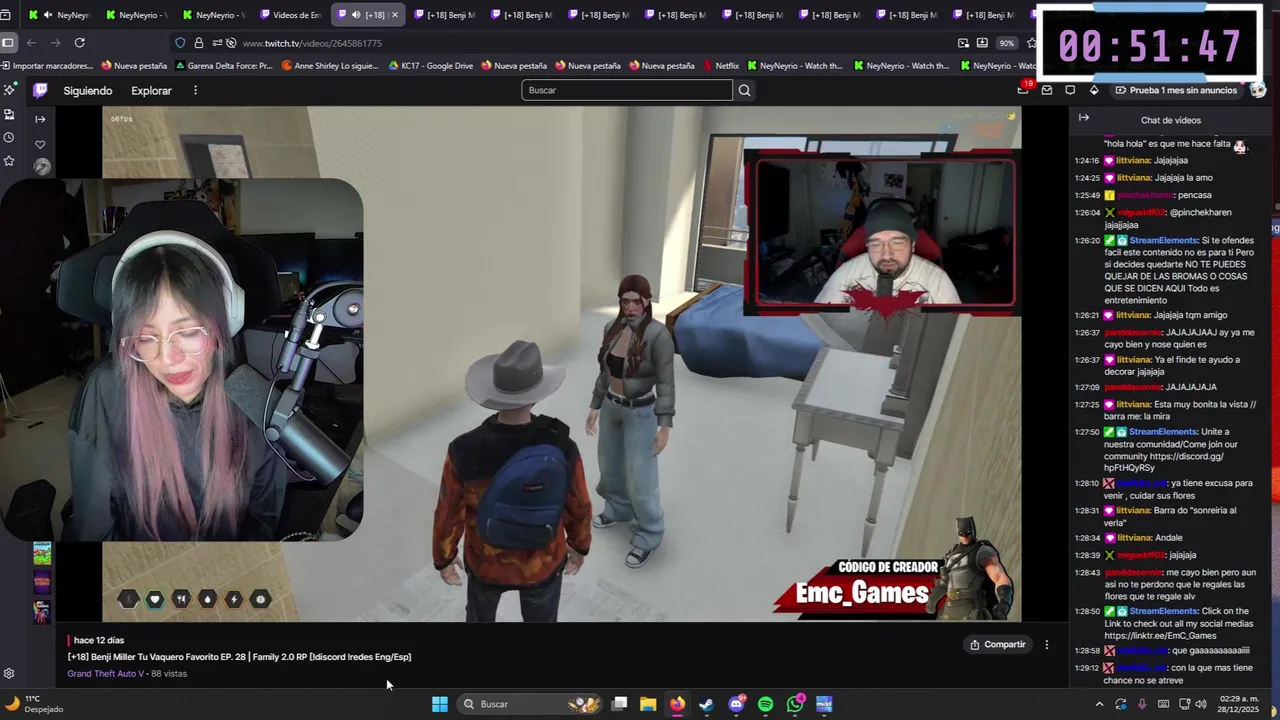Click the round channel avatar below sidebar heart

(41, 167)
